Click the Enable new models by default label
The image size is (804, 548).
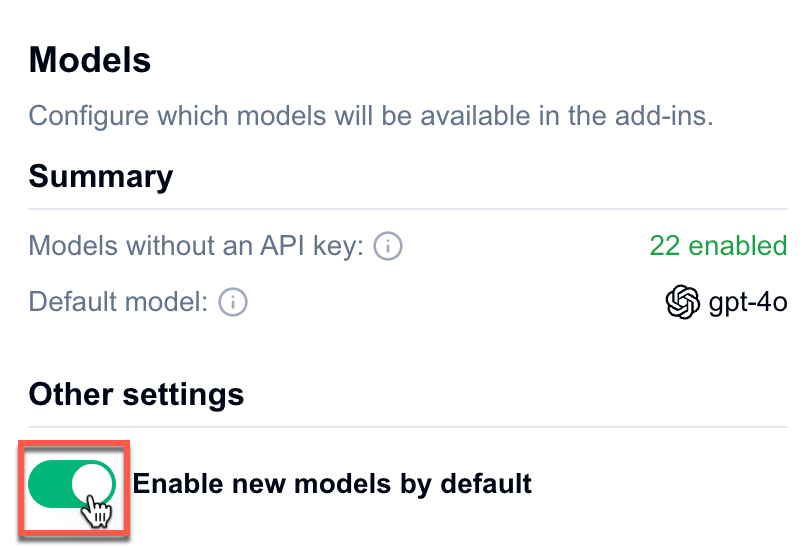pyautogui.click(x=332, y=485)
